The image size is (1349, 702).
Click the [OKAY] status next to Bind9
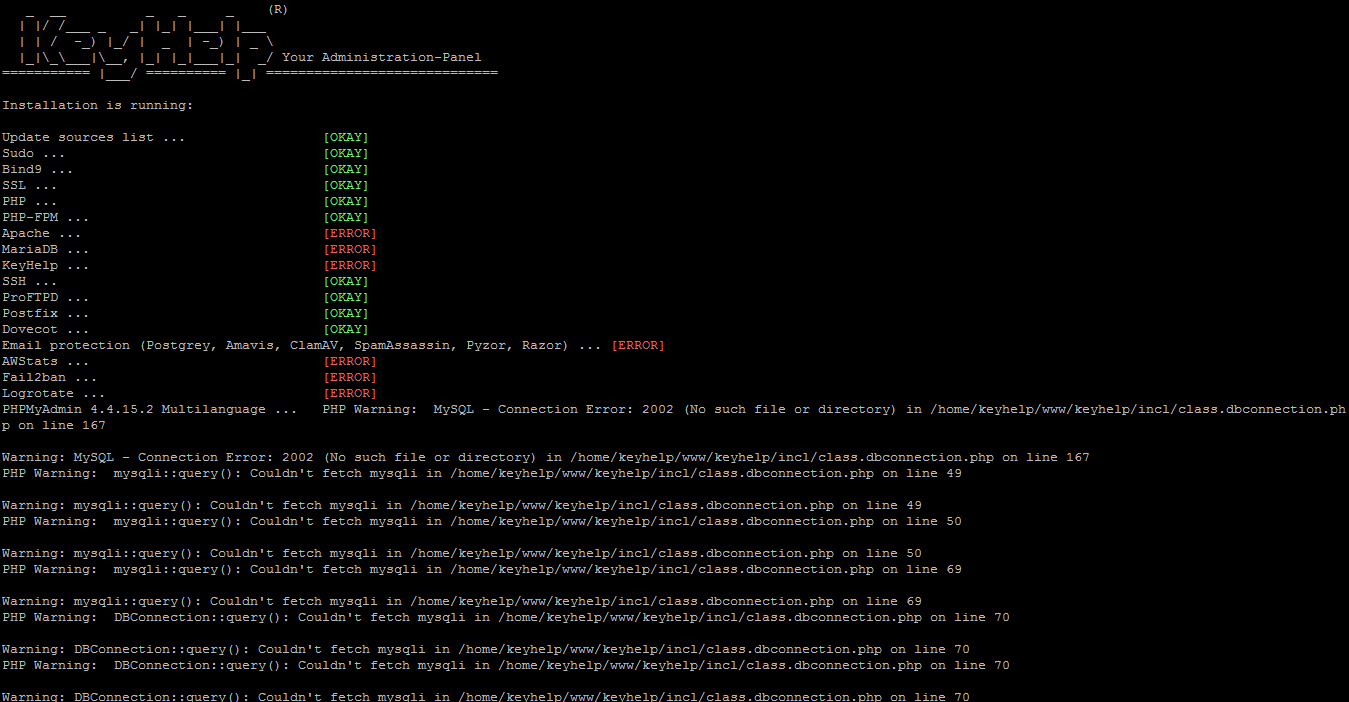coord(345,169)
